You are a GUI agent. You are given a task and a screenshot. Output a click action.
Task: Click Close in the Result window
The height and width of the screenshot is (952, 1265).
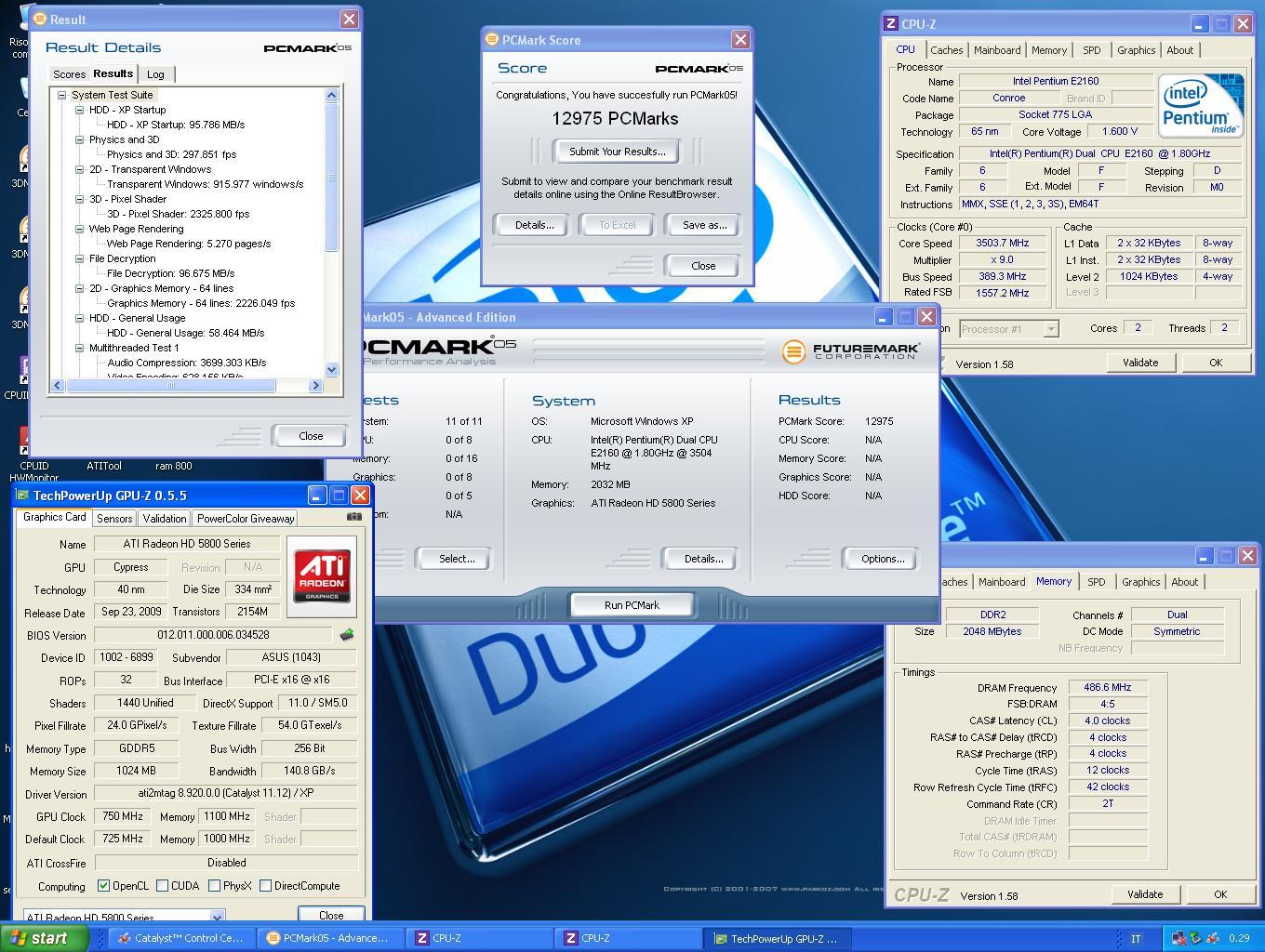[x=311, y=436]
